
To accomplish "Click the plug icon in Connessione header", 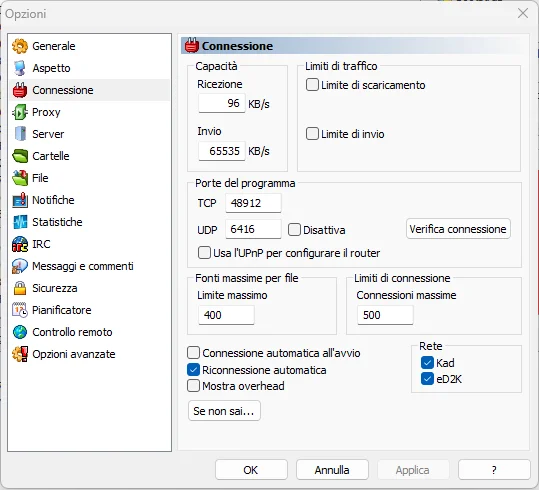I will click(x=191, y=46).
